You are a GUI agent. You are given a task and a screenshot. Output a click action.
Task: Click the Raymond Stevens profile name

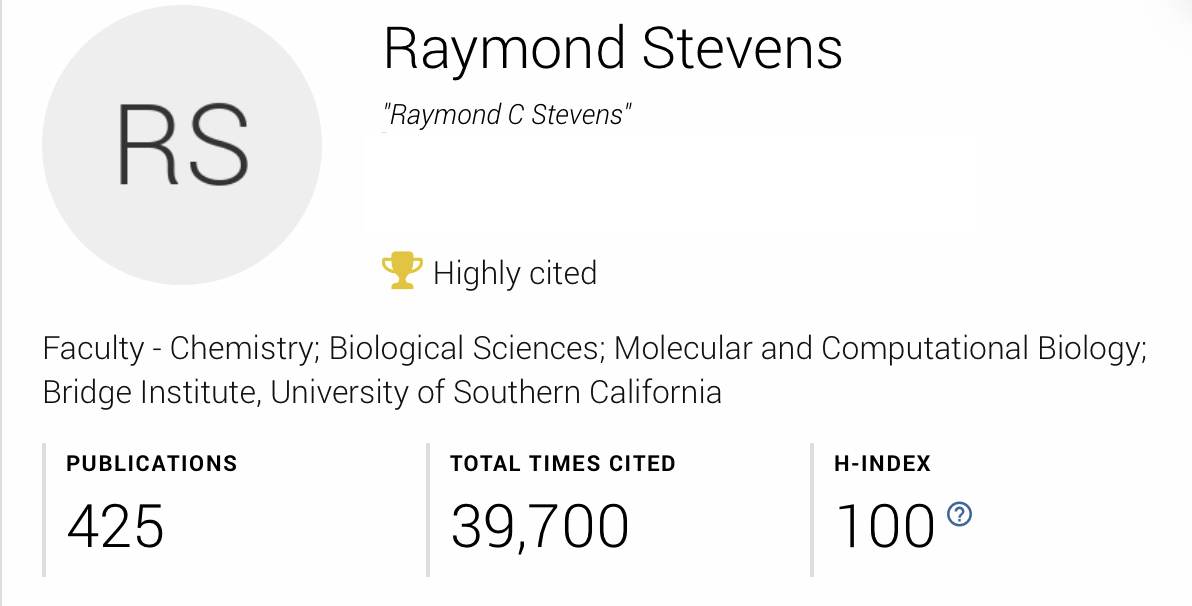click(613, 47)
